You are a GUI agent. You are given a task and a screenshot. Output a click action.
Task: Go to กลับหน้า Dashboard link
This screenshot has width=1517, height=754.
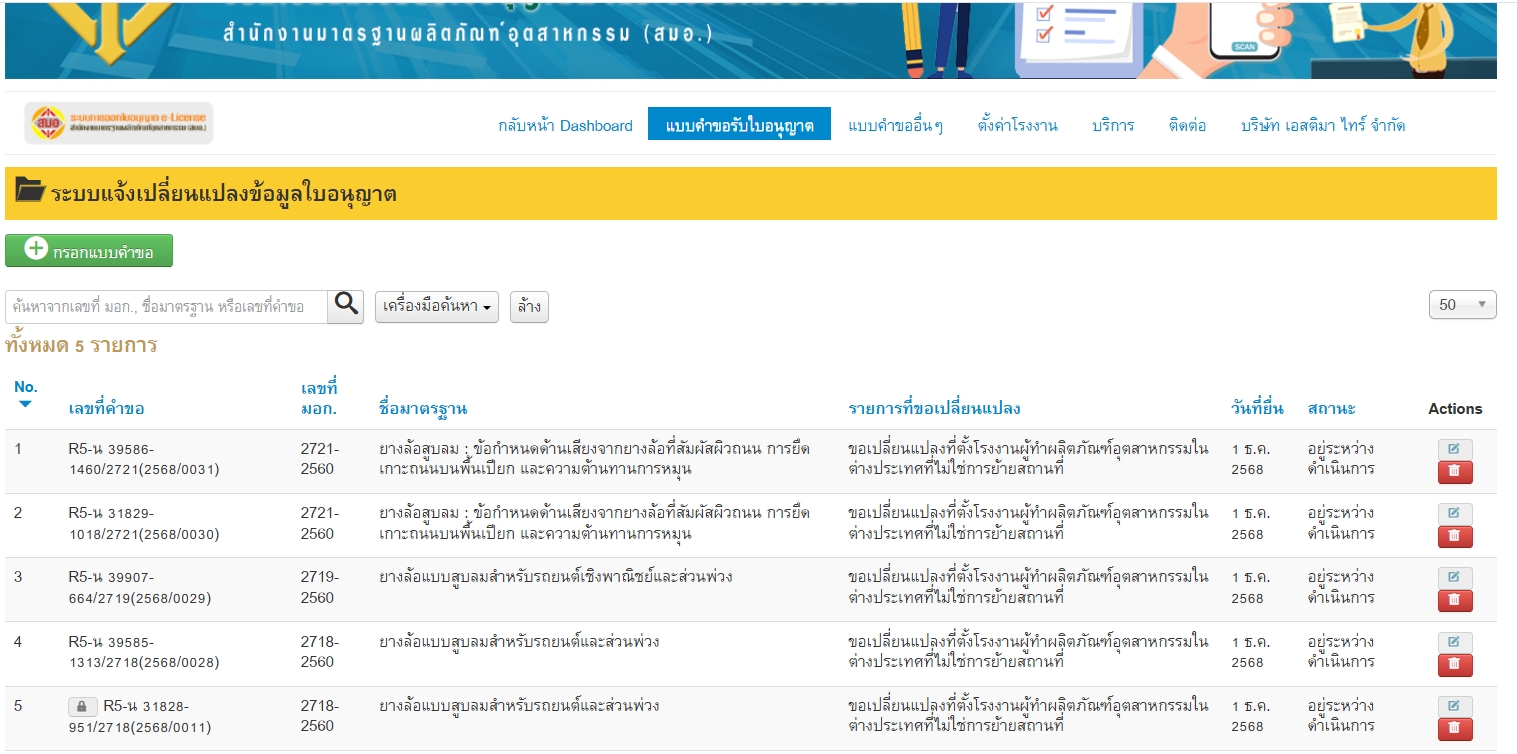[565, 125]
